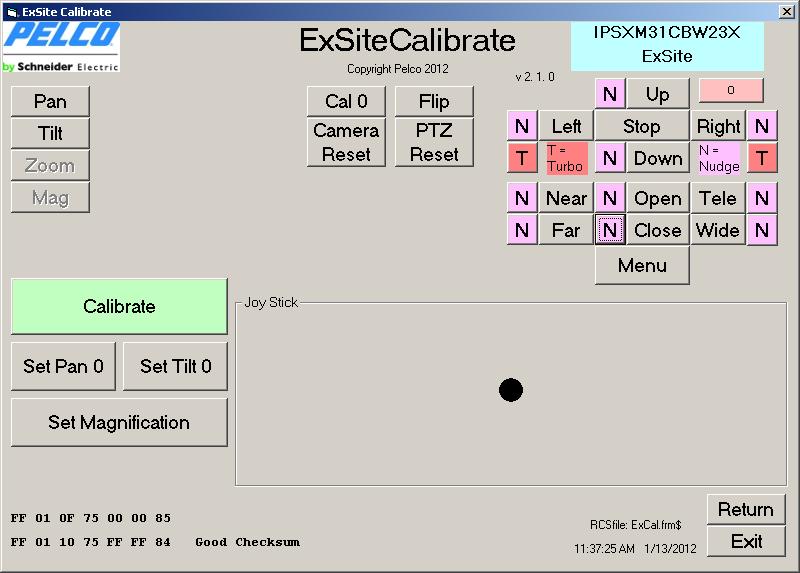
Task: Toggle nudge N beside Down
Action: pos(610,158)
